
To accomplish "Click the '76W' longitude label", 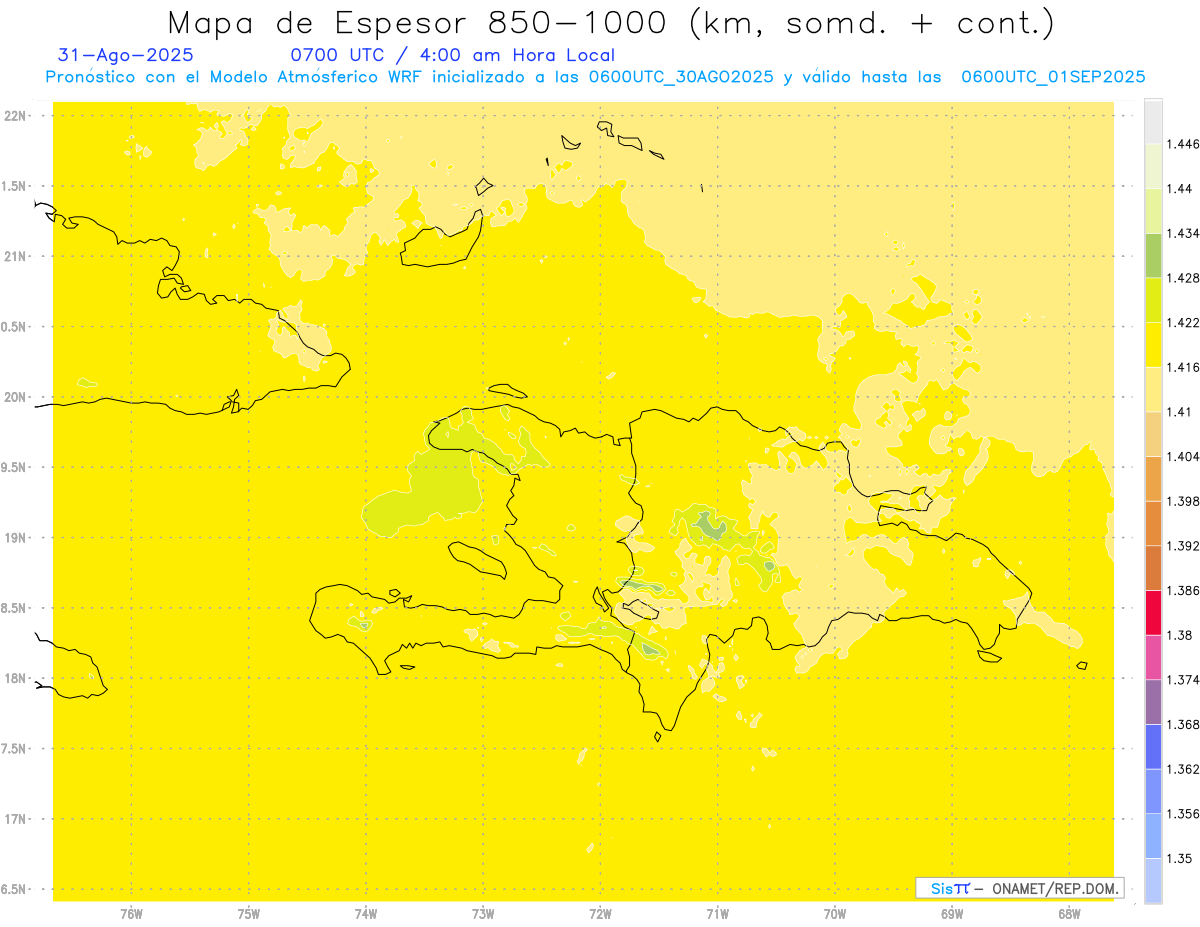I will tap(131, 914).
